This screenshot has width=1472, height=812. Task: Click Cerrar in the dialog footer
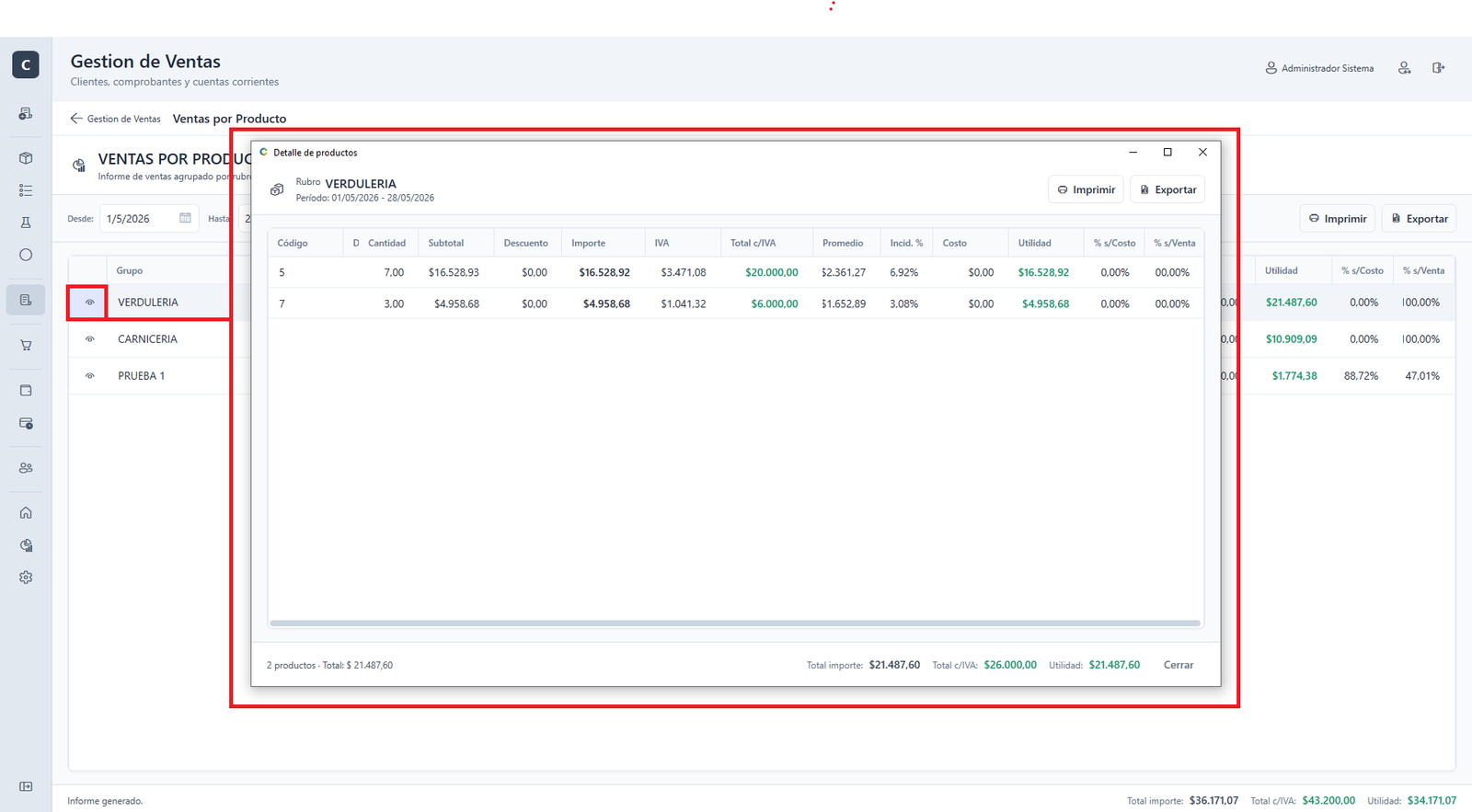coord(1179,665)
